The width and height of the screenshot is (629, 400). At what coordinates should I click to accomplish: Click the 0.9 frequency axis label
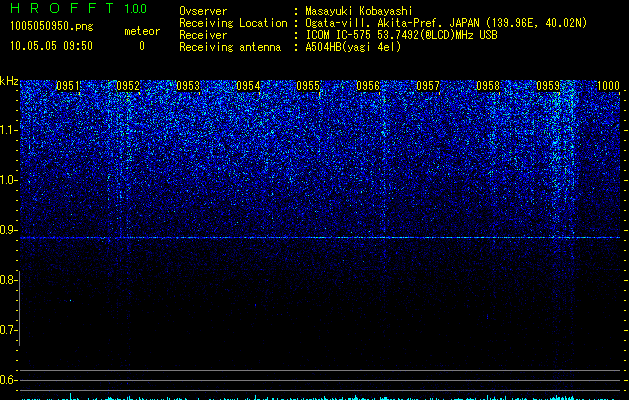tap(9, 230)
